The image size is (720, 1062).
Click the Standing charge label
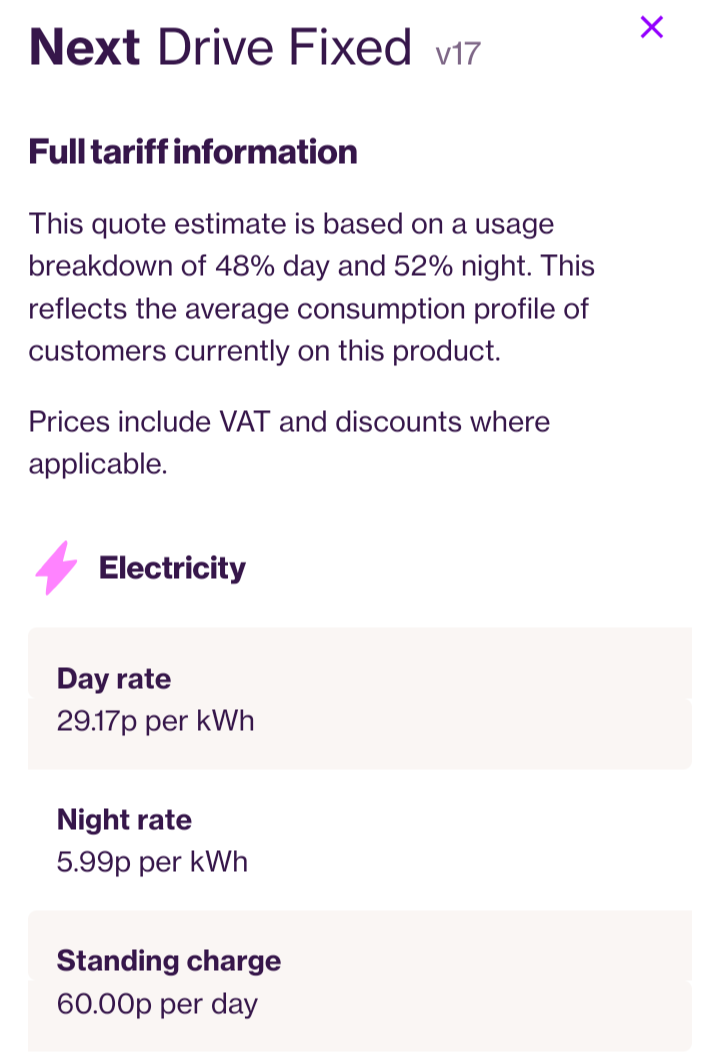pyautogui.click(x=169, y=961)
